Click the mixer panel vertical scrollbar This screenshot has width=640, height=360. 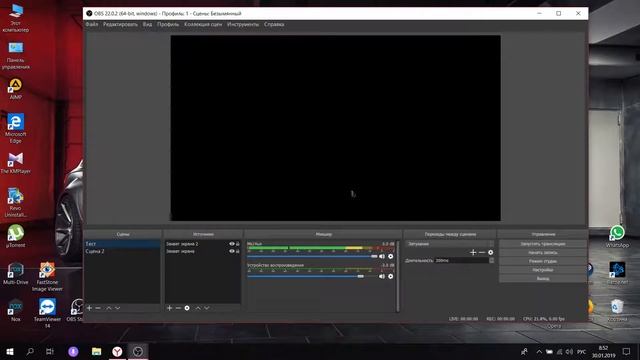(x=398, y=276)
